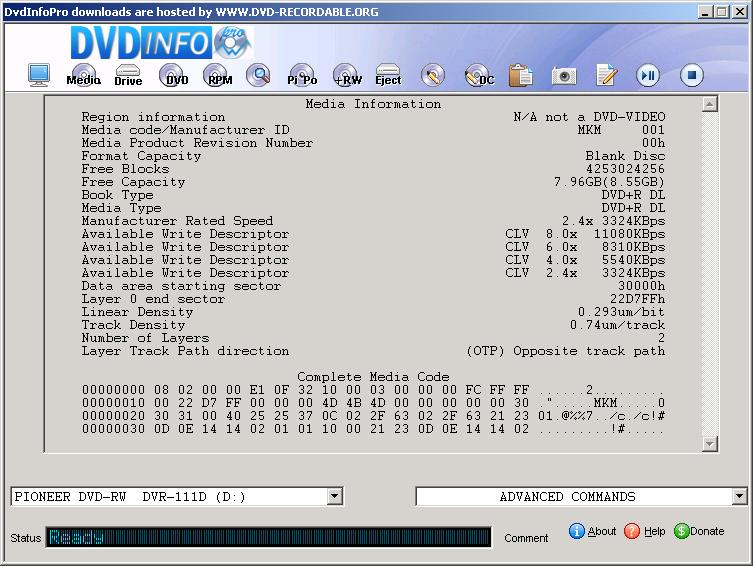753x566 pixels.
Task: Click the 'Blank Disc' format capacity value
Action: point(625,156)
